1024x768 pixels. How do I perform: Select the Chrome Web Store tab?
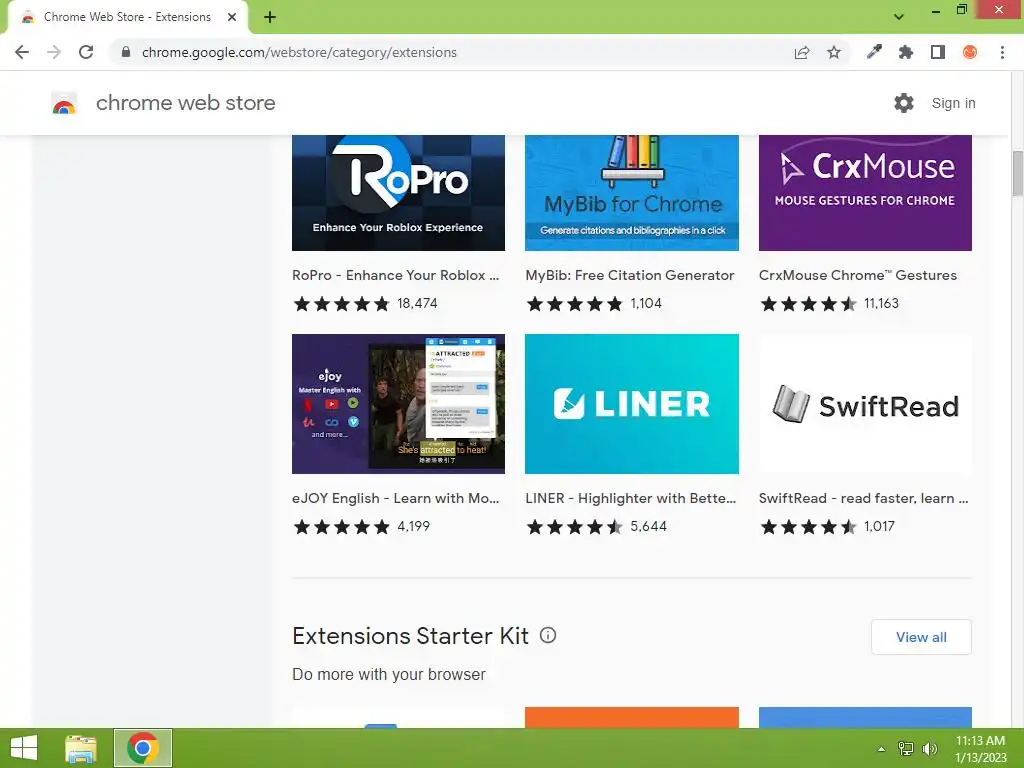pyautogui.click(x=127, y=17)
